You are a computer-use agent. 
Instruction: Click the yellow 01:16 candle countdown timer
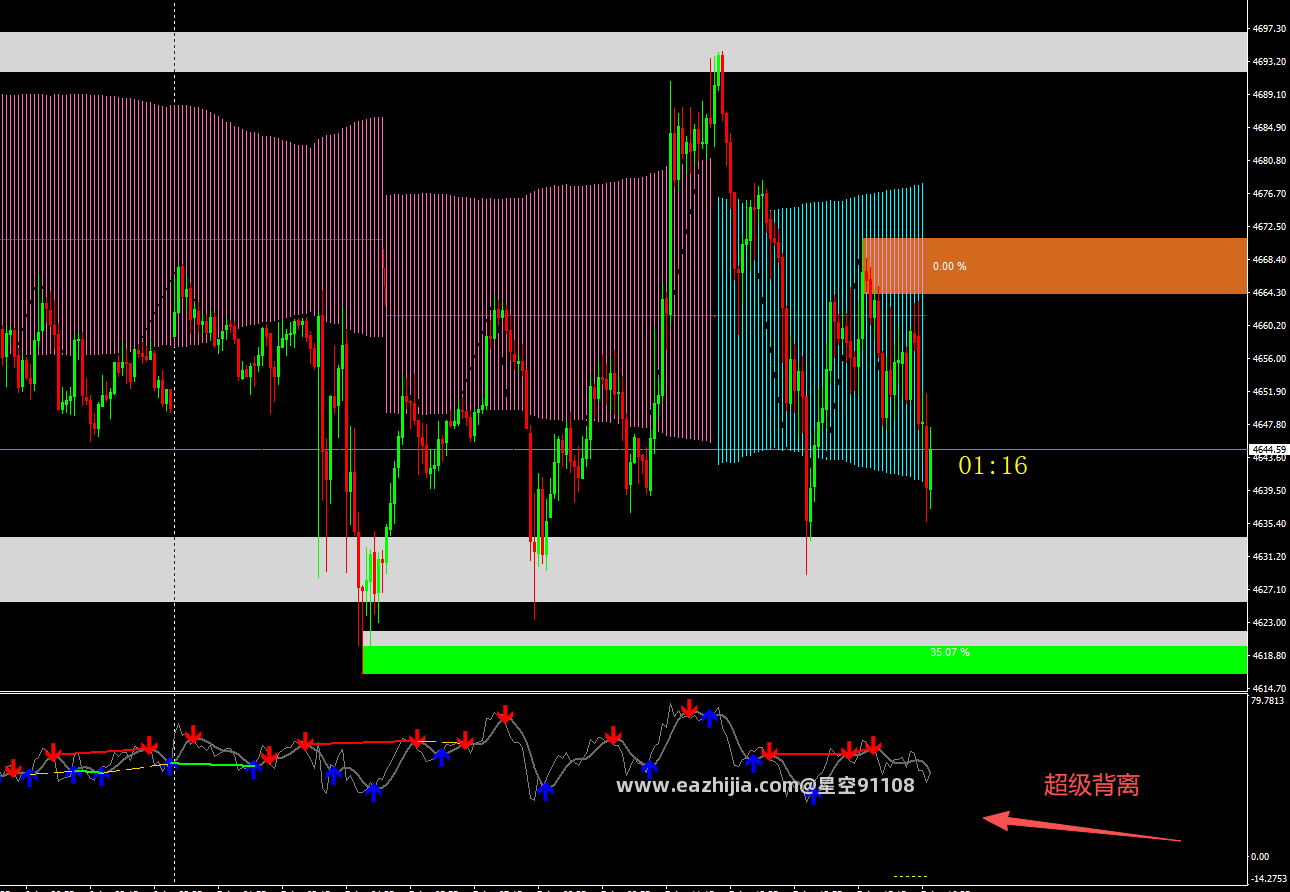(x=992, y=465)
